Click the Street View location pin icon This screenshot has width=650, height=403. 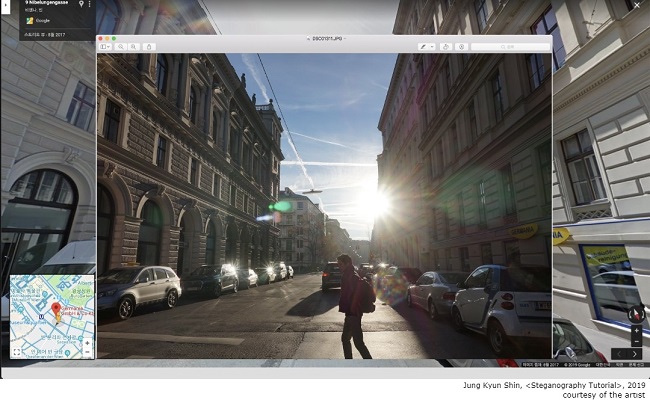click(81, 4)
